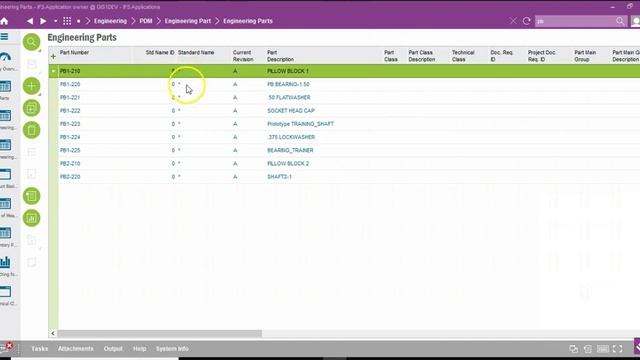Refresh the page with the reload icon
Screen dimensions: 640x360
[x=527, y=21]
